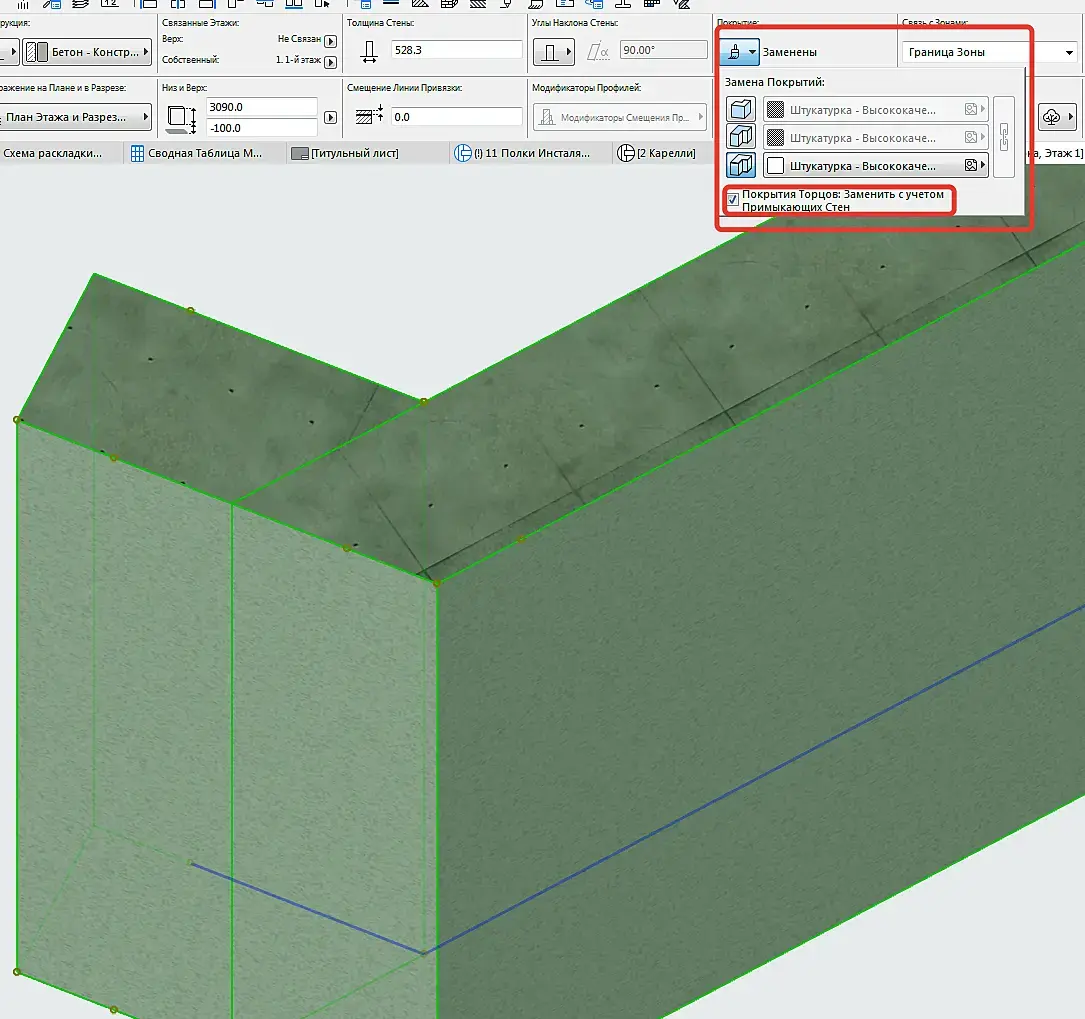Click the layout icon on Титульный лист tab
Viewport: 1085px width, 1019px height.
pyautogui.click(x=300, y=154)
